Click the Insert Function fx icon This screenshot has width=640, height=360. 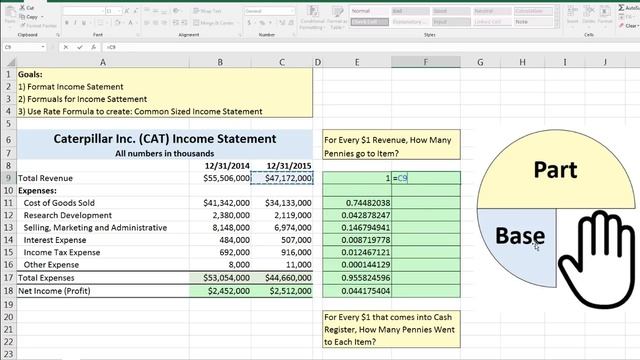pyautogui.click(x=93, y=47)
